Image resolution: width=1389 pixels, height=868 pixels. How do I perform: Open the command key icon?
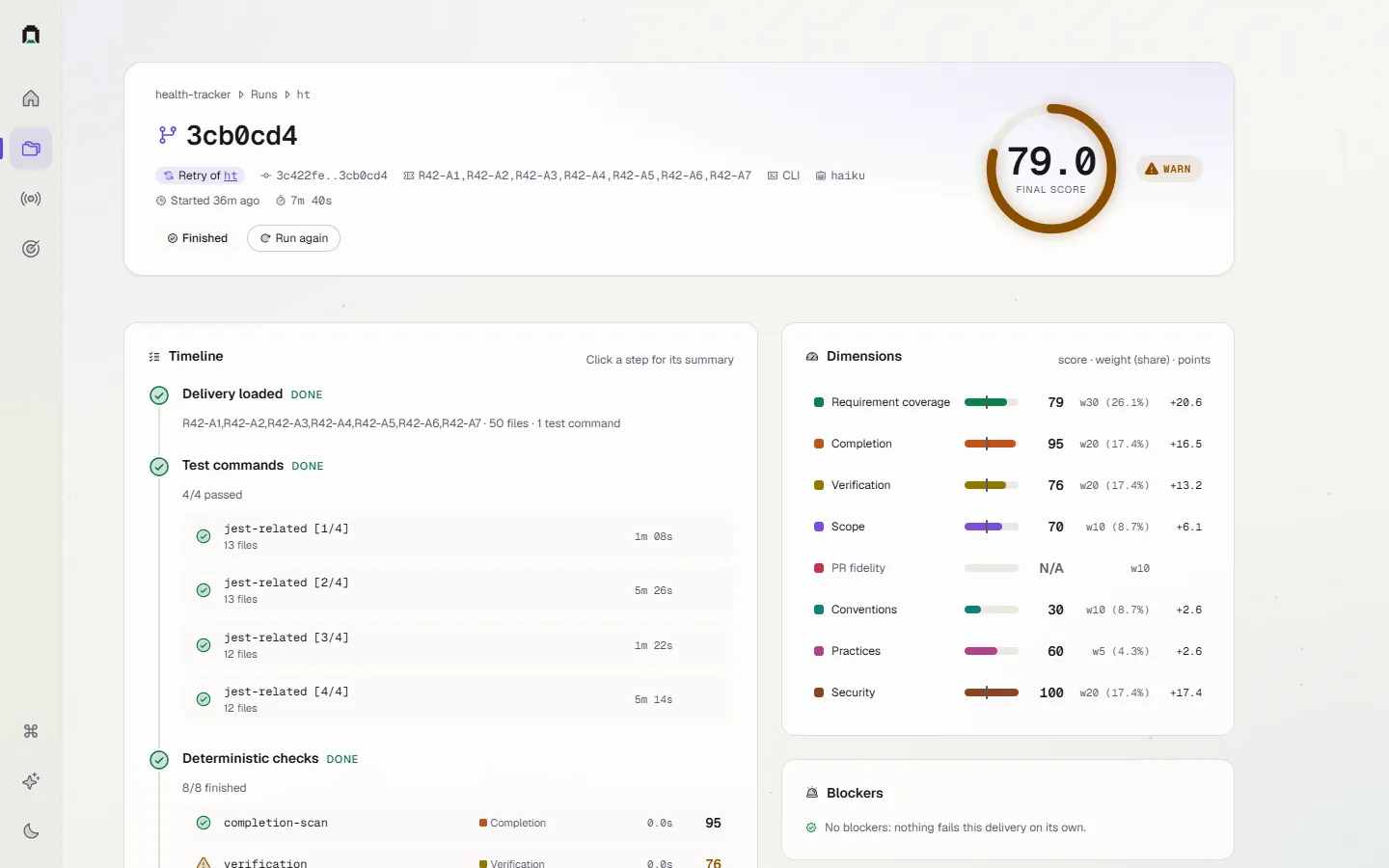tap(31, 731)
